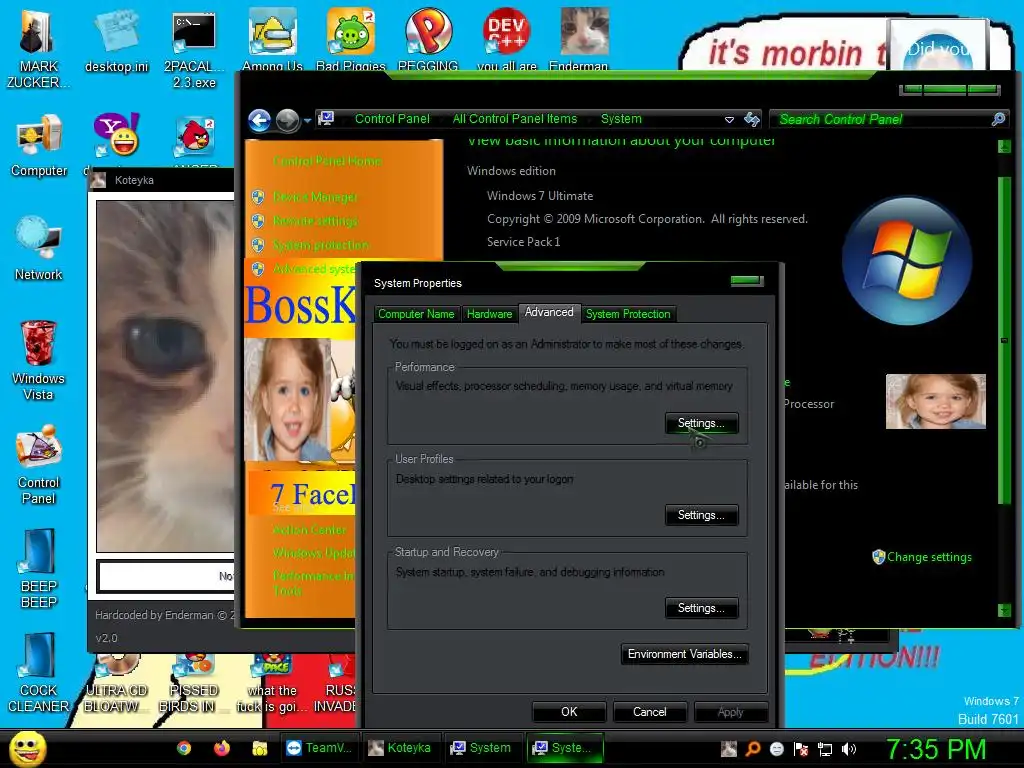Image resolution: width=1024 pixels, height=768 pixels.
Task: Click the Koteyka window title bar
Action: pos(161,180)
